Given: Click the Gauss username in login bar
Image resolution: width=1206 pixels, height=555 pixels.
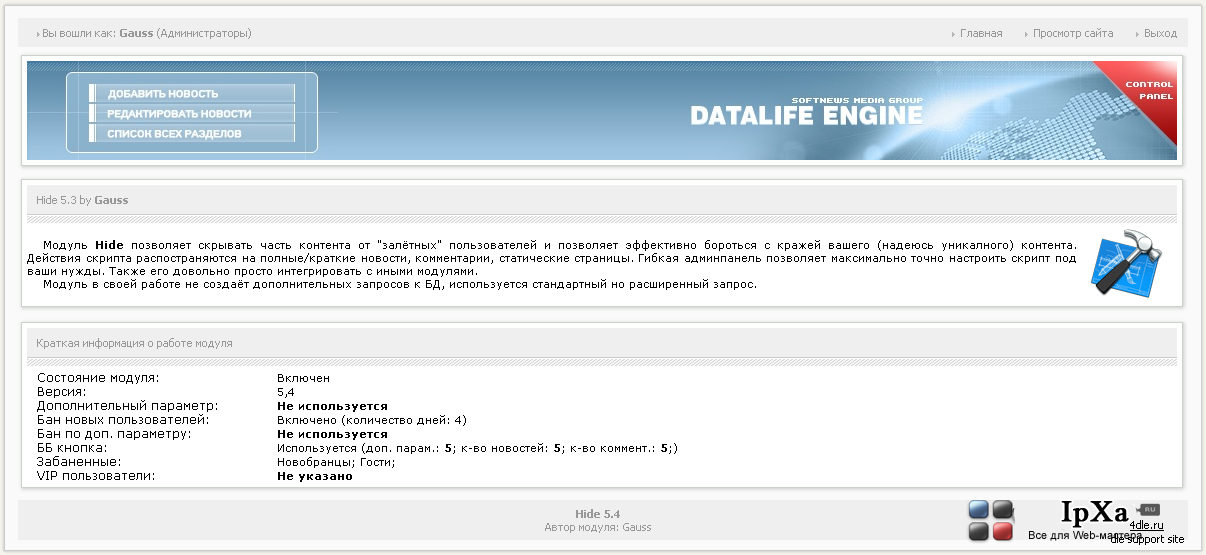Looking at the screenshot, I should 136,33.
